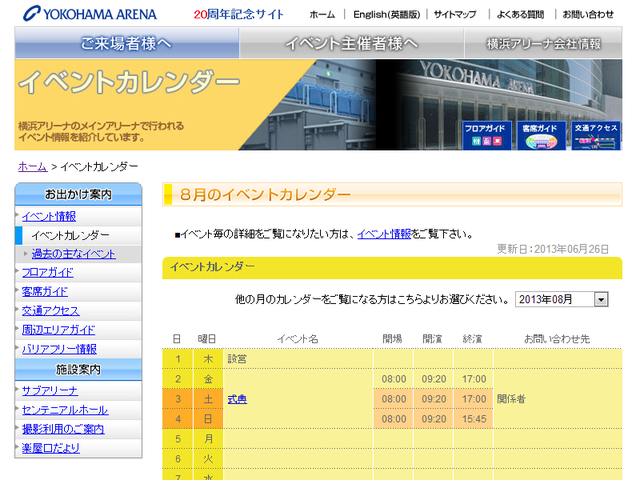The image size is (640, 480).
Task: Expand month list with dropdown arrow
Action: point(600,300)
